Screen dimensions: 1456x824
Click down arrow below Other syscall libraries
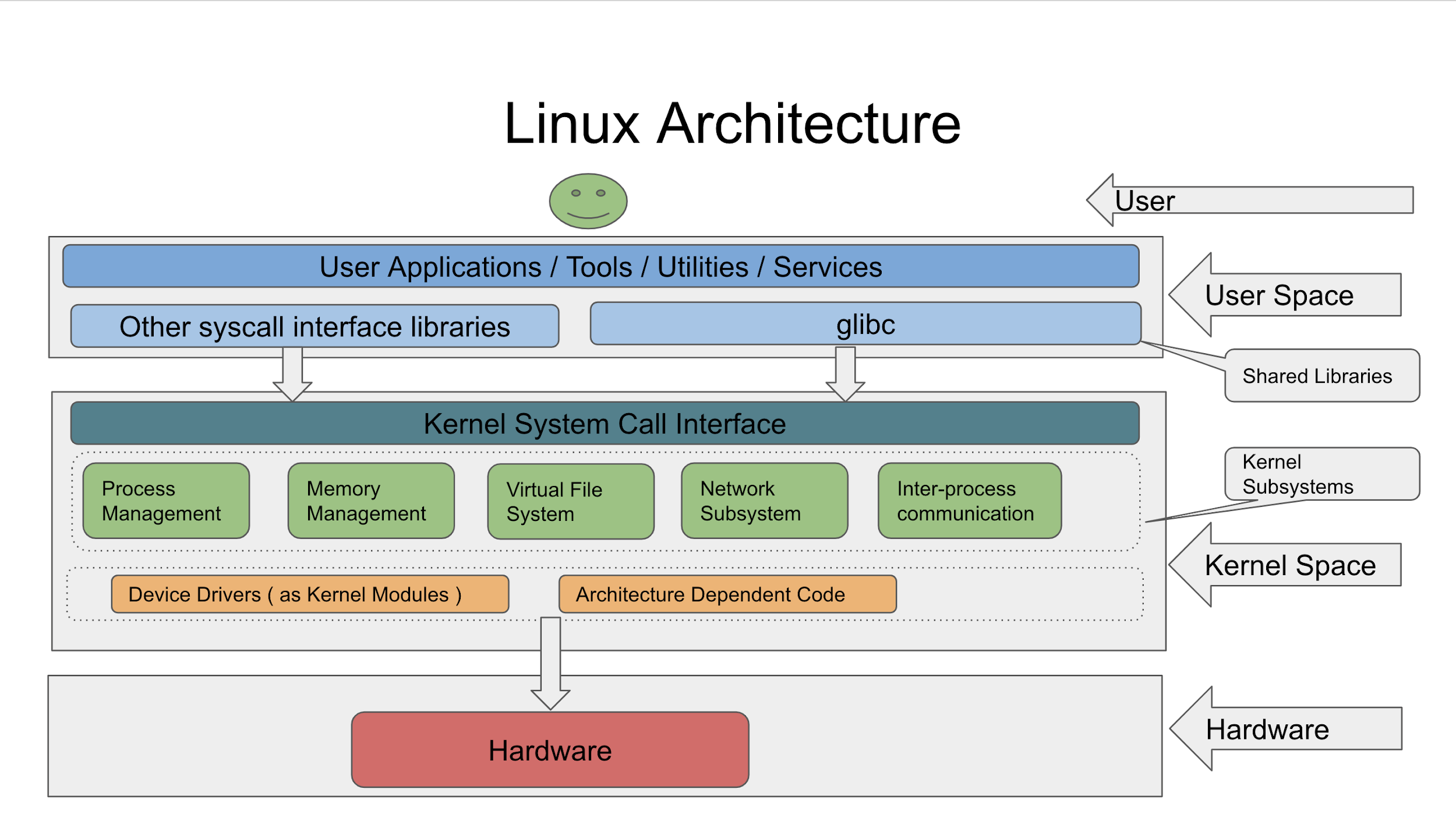(x=292, y=373)
